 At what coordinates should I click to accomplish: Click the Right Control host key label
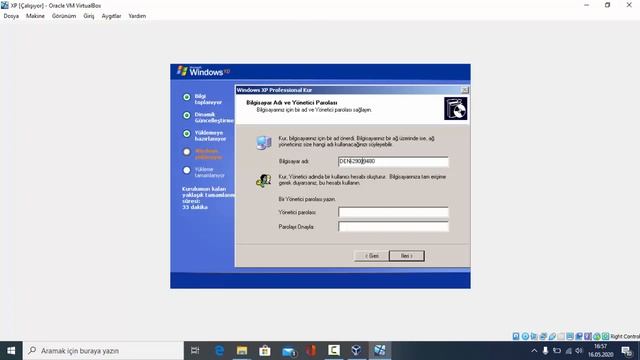pos(625,336)
